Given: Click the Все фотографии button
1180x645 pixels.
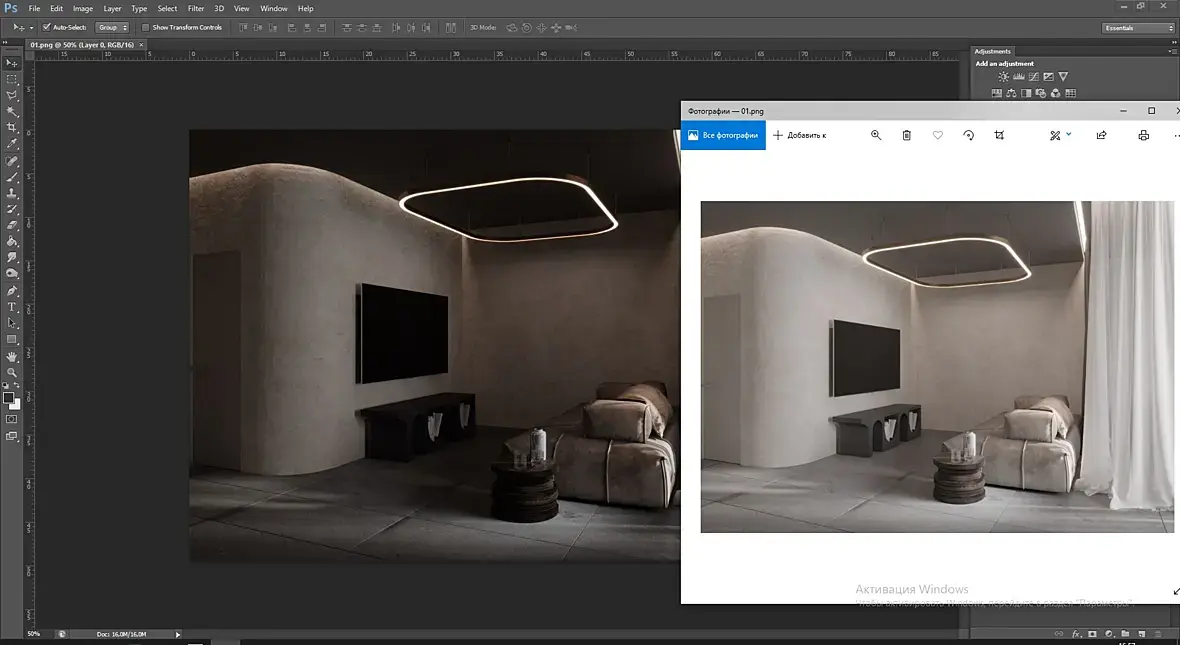Looking at the screenshot, I should pos(723,135).
